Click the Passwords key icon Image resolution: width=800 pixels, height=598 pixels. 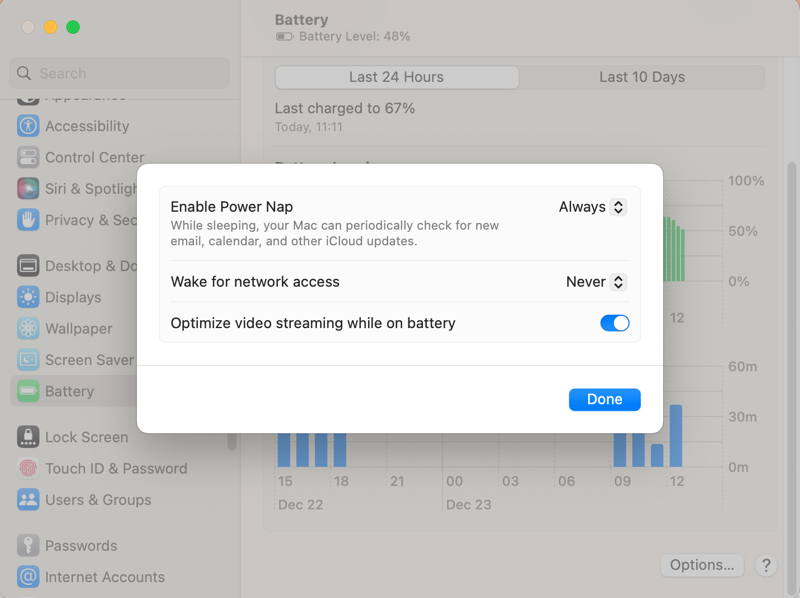(28, 546)
